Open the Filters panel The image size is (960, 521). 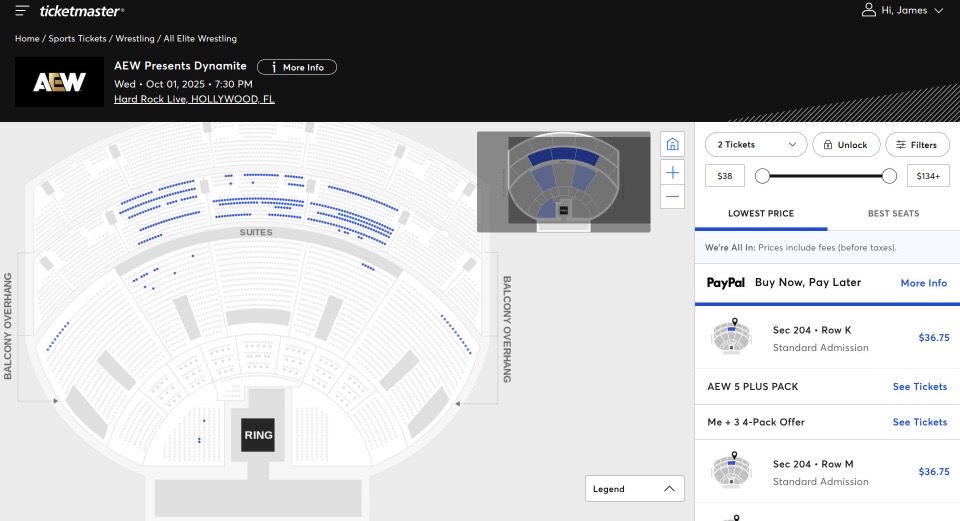coord(917,145)
